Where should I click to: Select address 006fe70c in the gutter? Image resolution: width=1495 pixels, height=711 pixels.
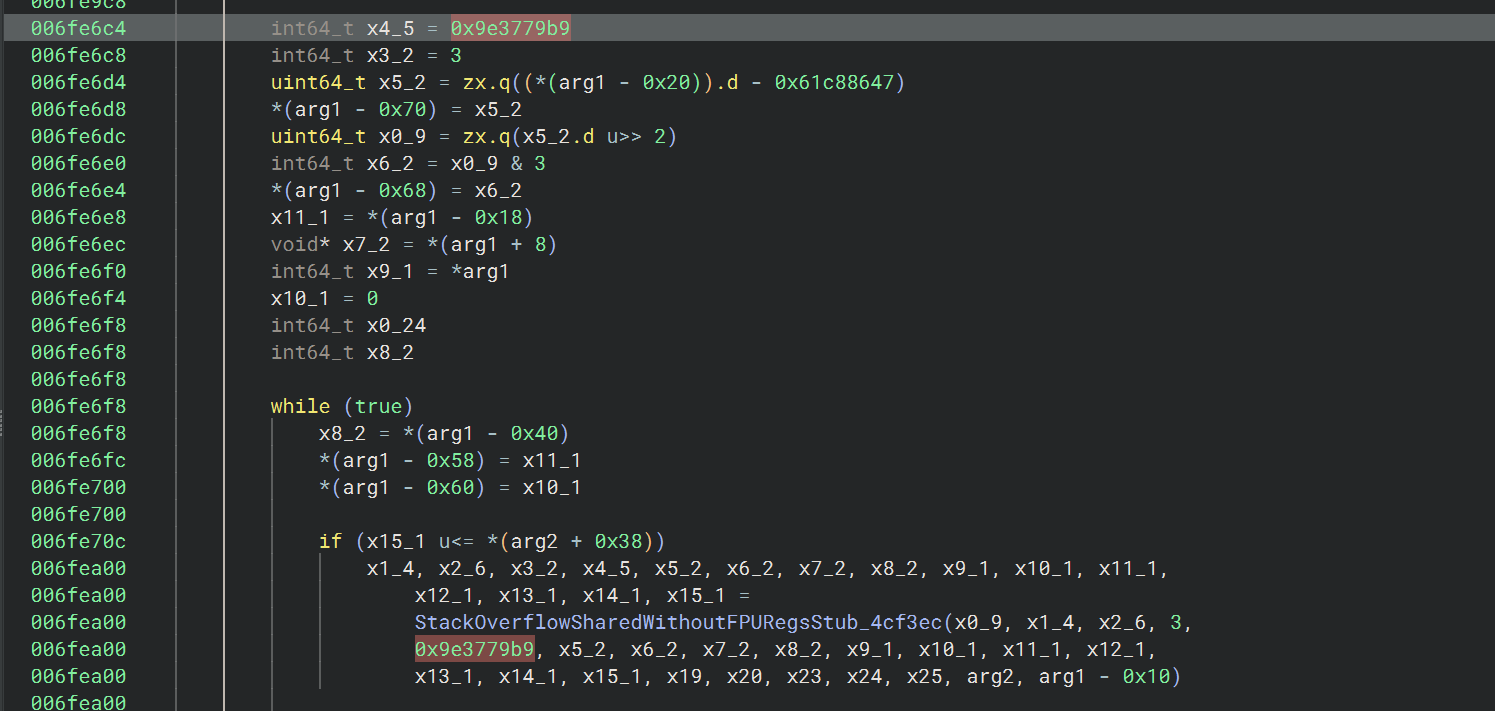coord(78,542)
